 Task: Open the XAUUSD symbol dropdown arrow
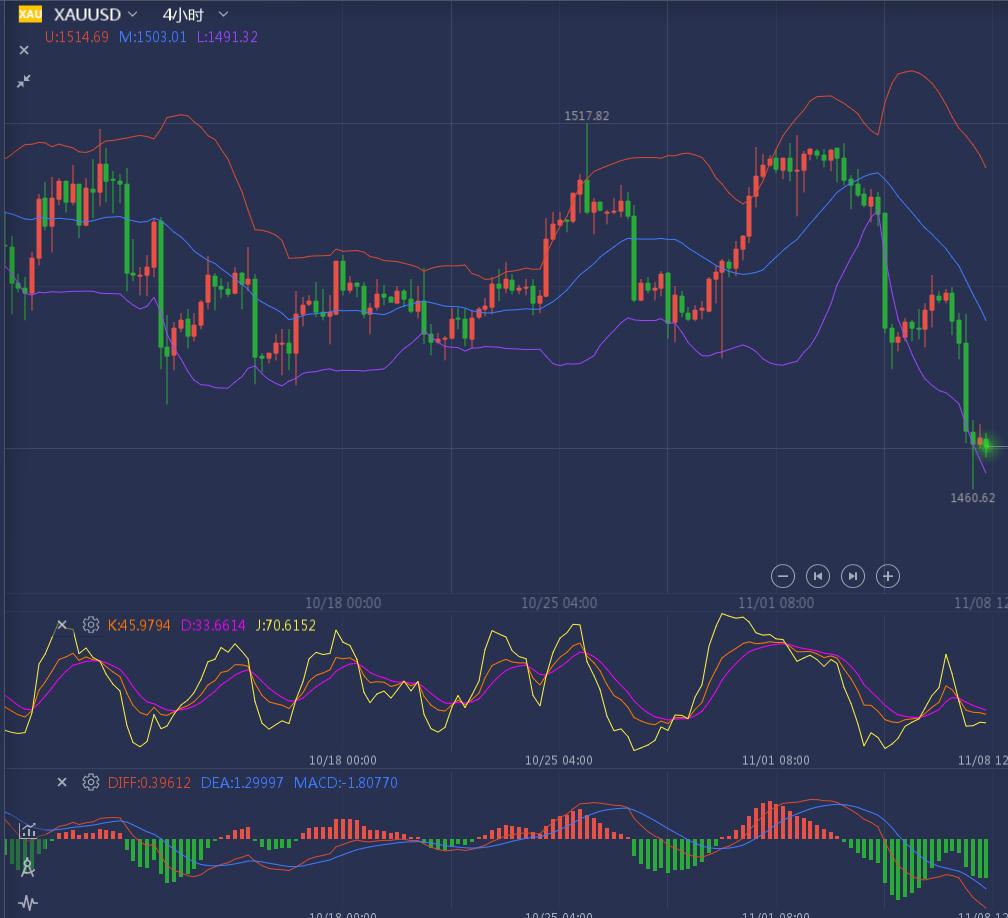point(133,14)
